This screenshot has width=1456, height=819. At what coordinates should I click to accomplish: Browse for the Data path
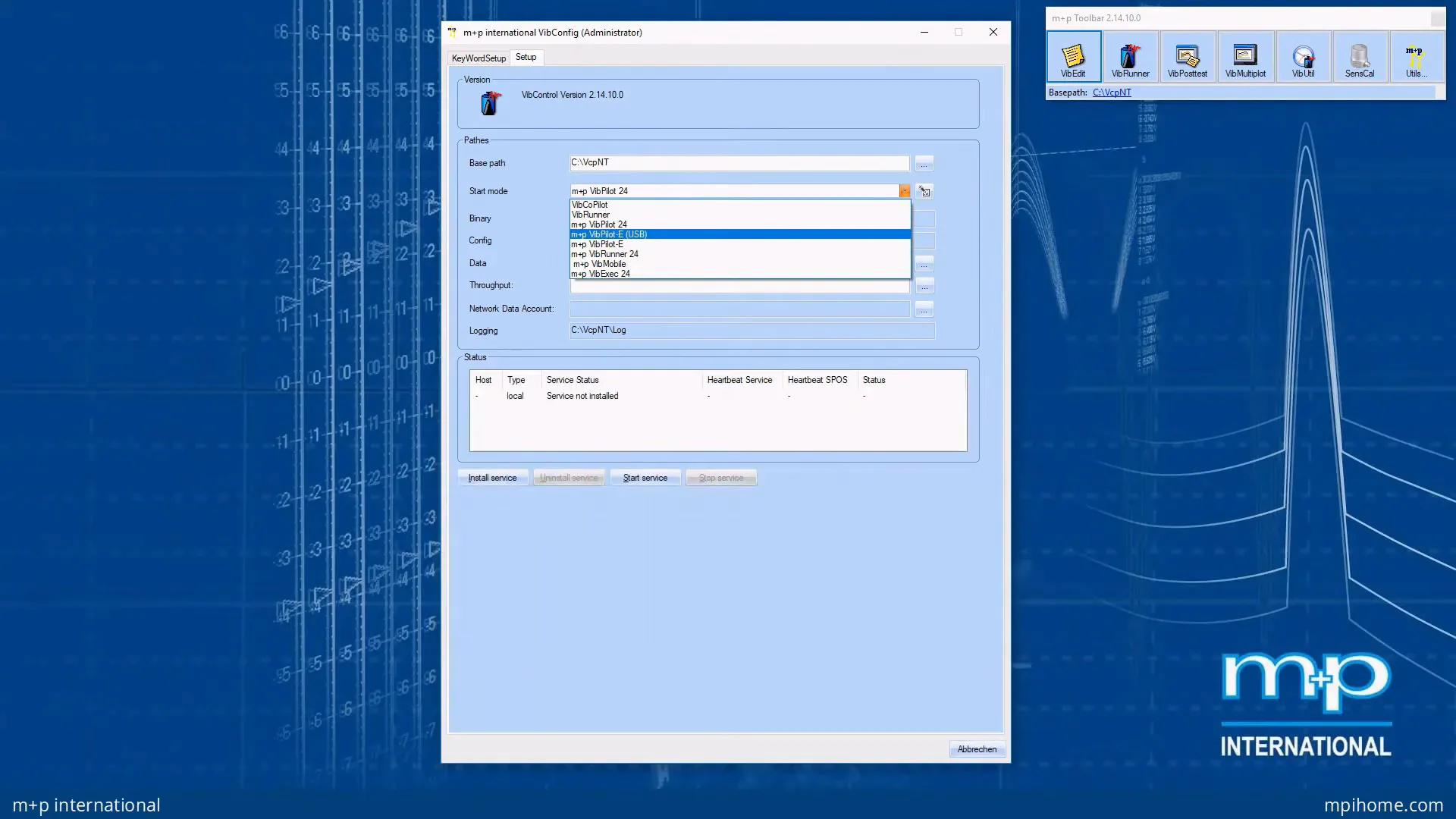924,264
